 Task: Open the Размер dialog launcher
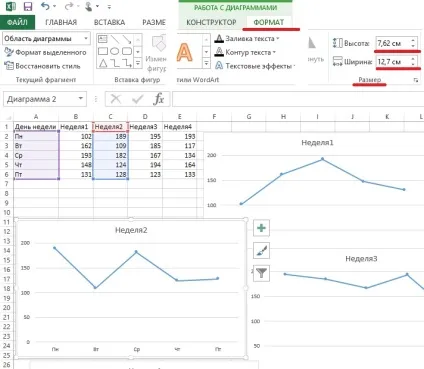(x=416, y=80)
